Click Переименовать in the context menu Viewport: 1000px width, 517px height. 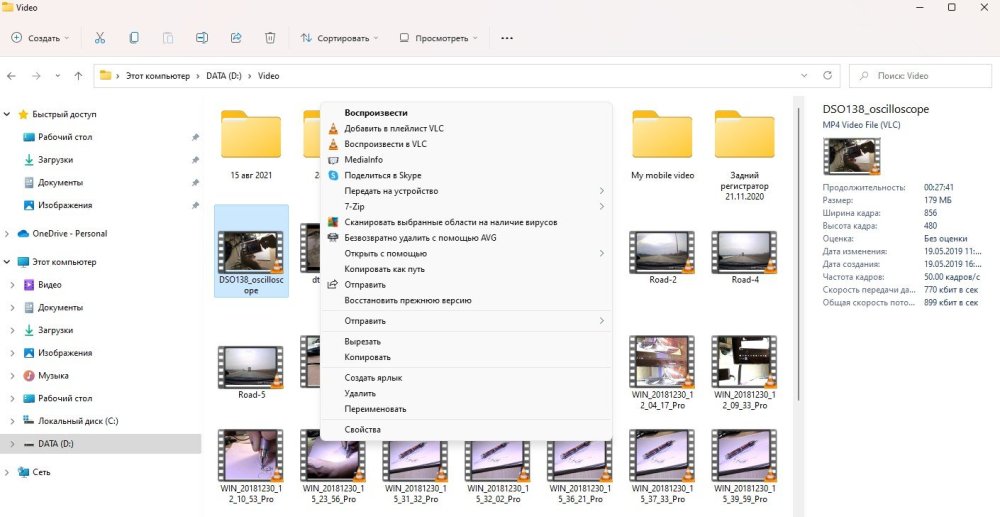coord(375,409)
